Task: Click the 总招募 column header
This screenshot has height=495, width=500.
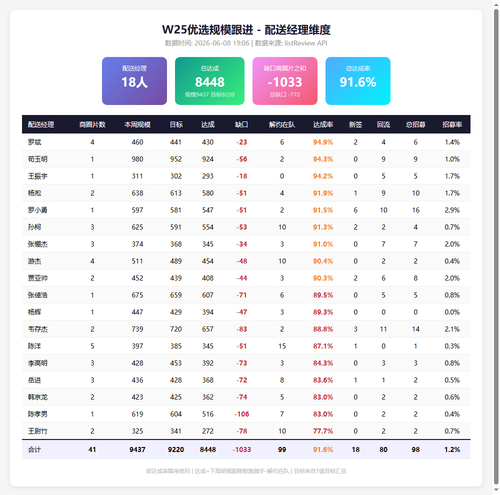Action: click(416, 125)
